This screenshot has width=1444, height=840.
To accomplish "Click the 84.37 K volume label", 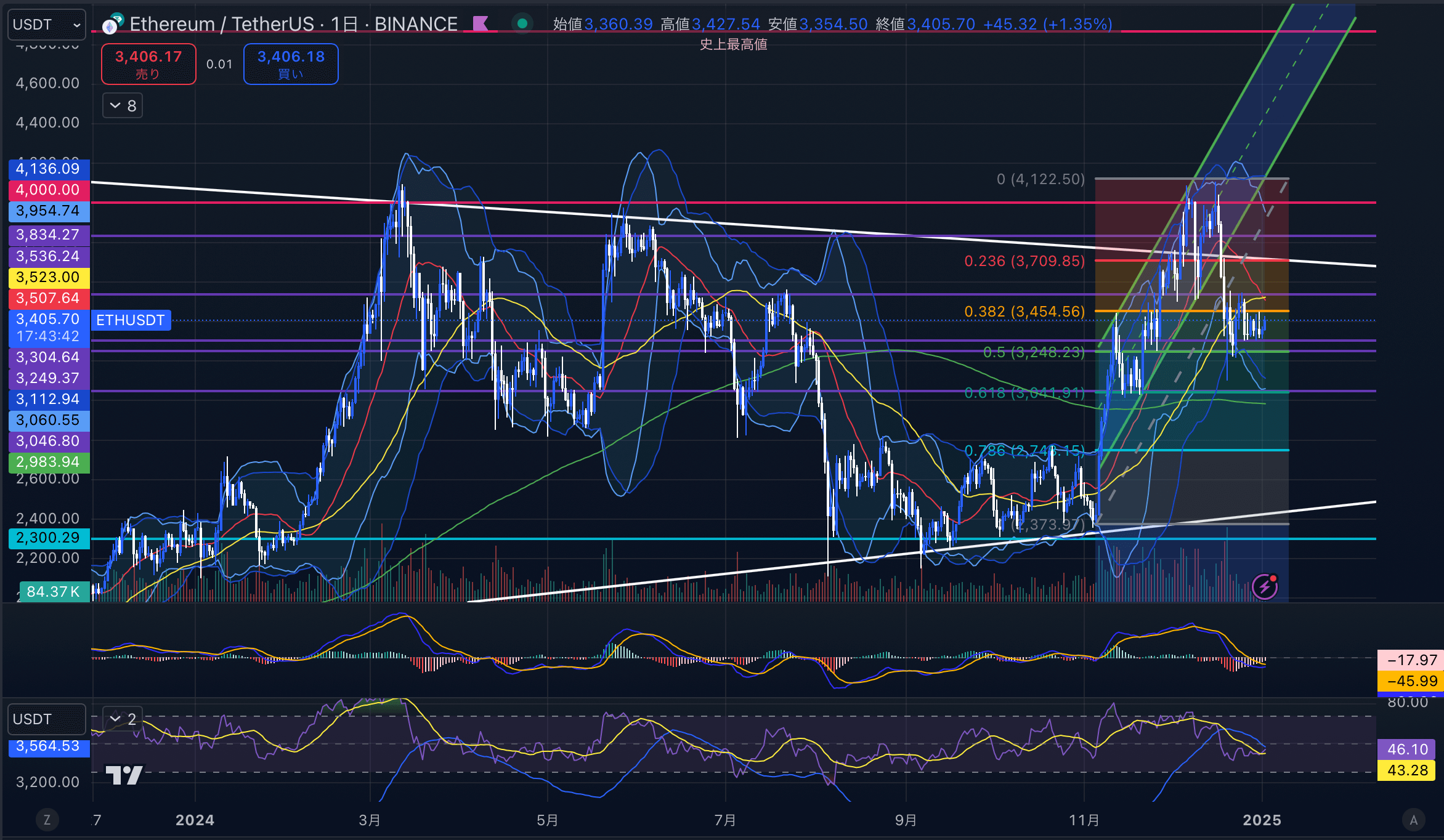I will point(54,592).
